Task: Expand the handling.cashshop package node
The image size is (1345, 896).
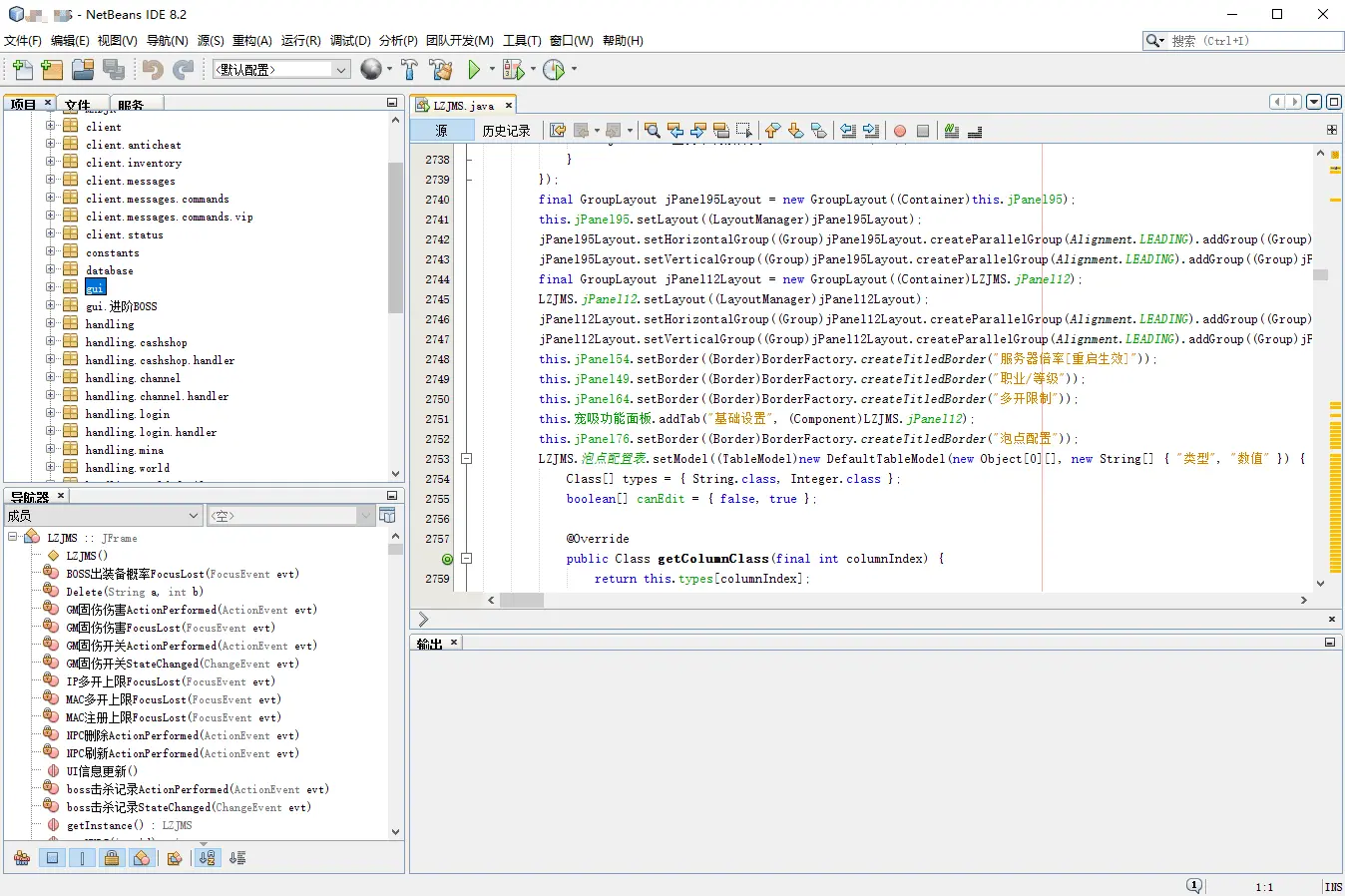Action: [x=50, y=341]
